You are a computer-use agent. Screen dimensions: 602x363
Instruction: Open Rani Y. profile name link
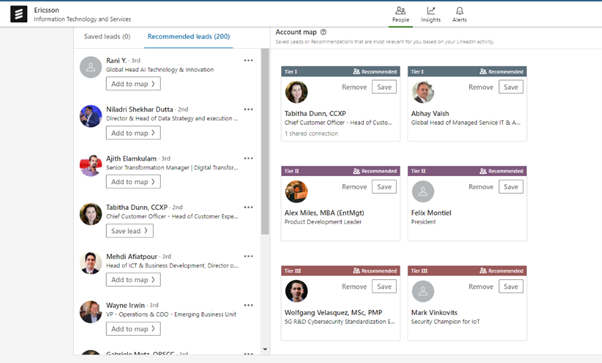(x=116, y=60)
